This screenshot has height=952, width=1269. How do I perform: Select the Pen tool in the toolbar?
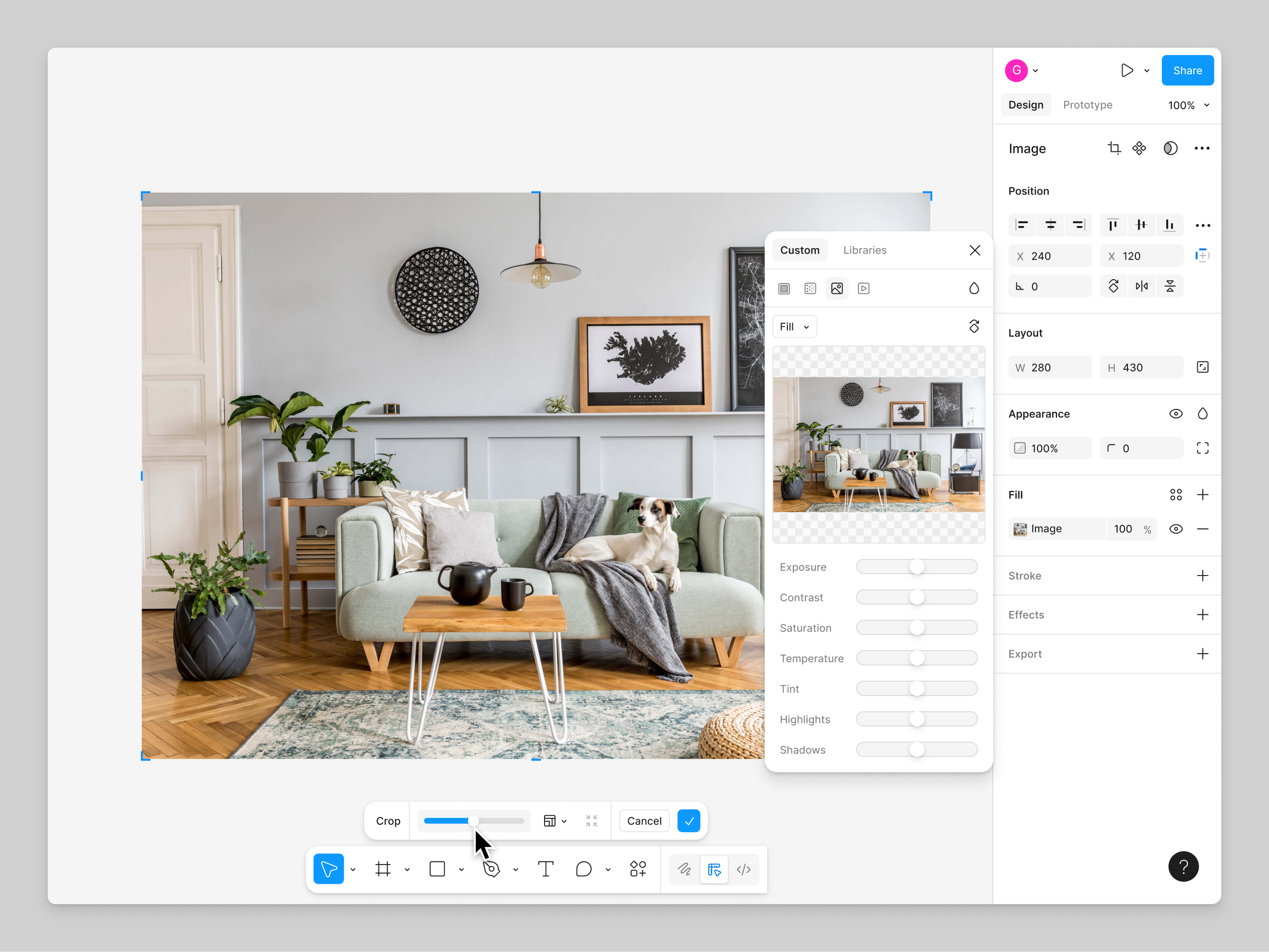click(x=492, y=869)
